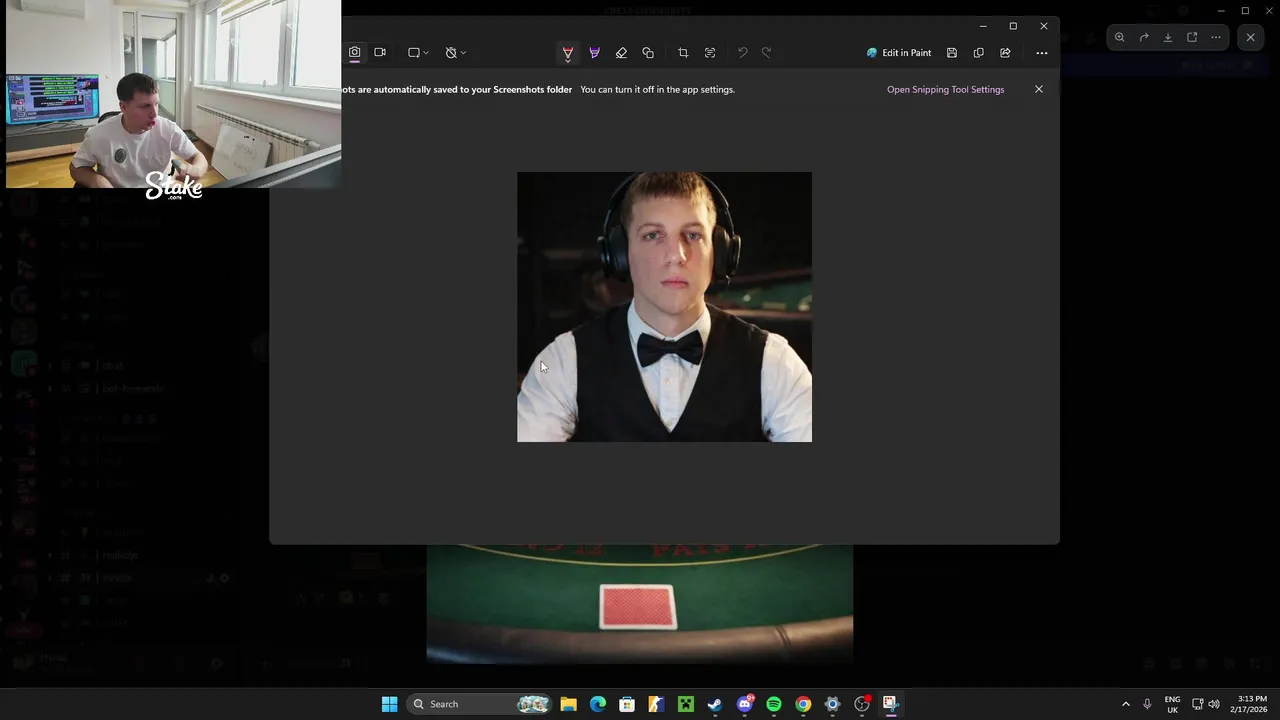The height and width of the screenshot is (720, 1280).
Task: Open the snip delay timer dropdown
Action: tap(455, 52)
